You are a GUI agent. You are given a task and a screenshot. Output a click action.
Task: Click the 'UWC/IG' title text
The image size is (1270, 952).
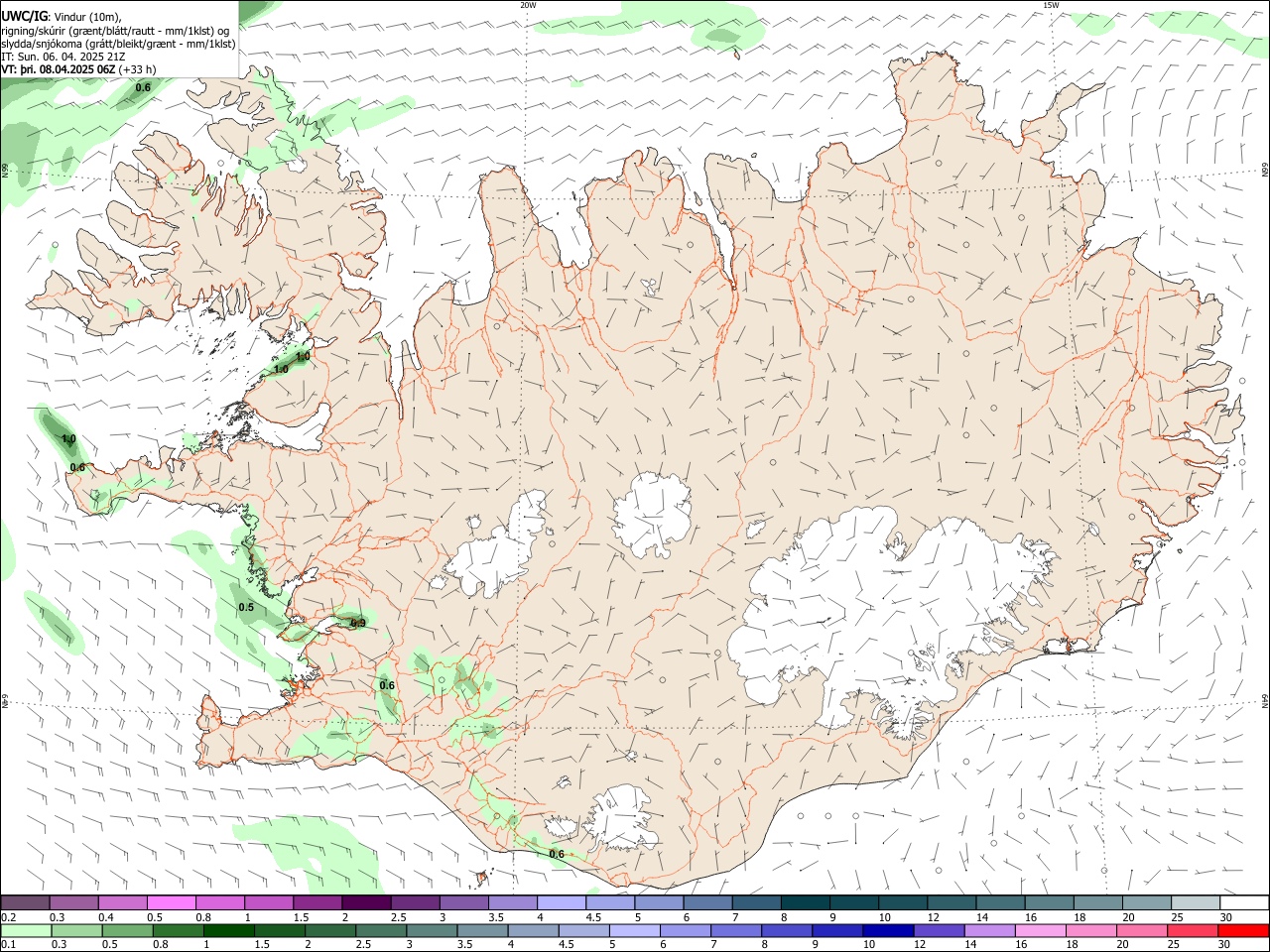pyautogui.click(x=23, y=16)
